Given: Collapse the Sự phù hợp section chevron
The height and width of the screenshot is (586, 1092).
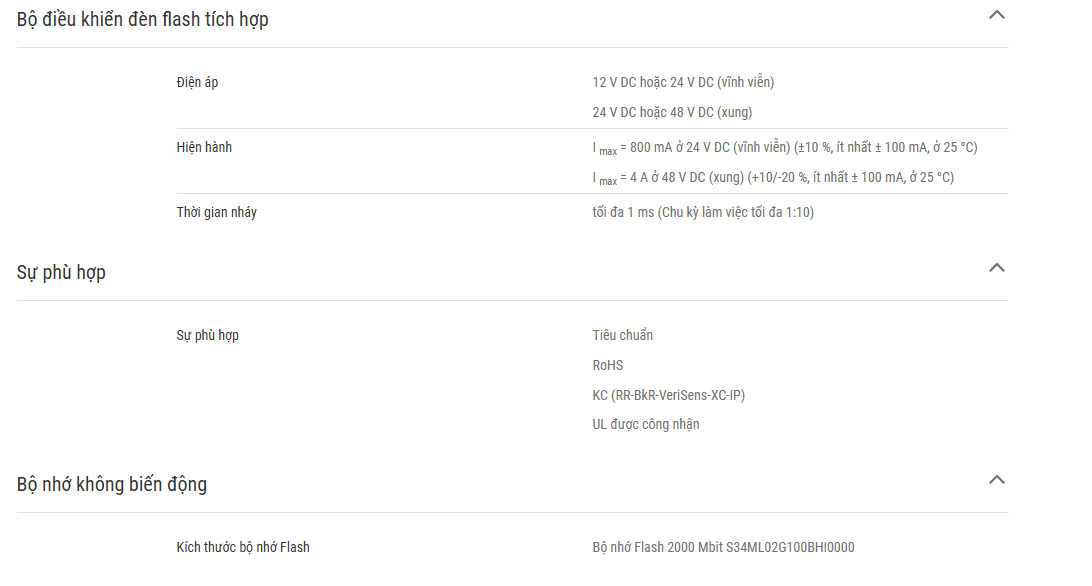Looking at the screenshot, I should click(997, 268).
